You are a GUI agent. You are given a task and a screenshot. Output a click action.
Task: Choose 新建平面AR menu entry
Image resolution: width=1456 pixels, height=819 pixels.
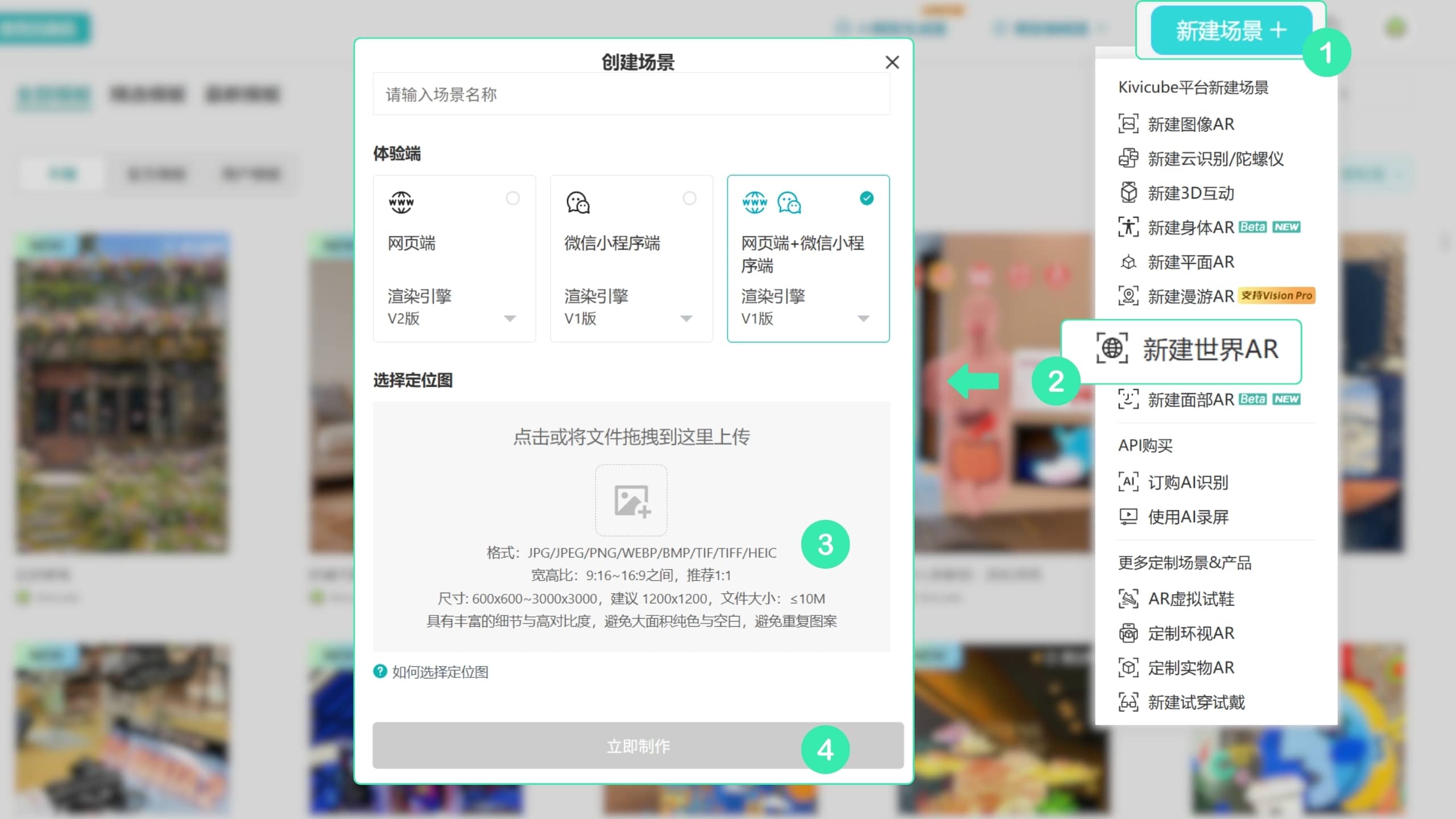click(x=1191, y=262)
